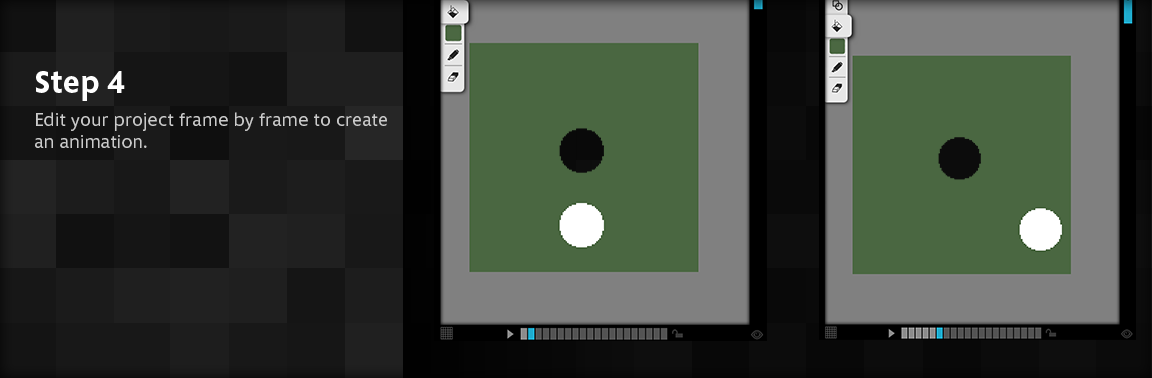Toggle the grid icon in right editor
This screenshot has width=1152, height=378.
831,333
